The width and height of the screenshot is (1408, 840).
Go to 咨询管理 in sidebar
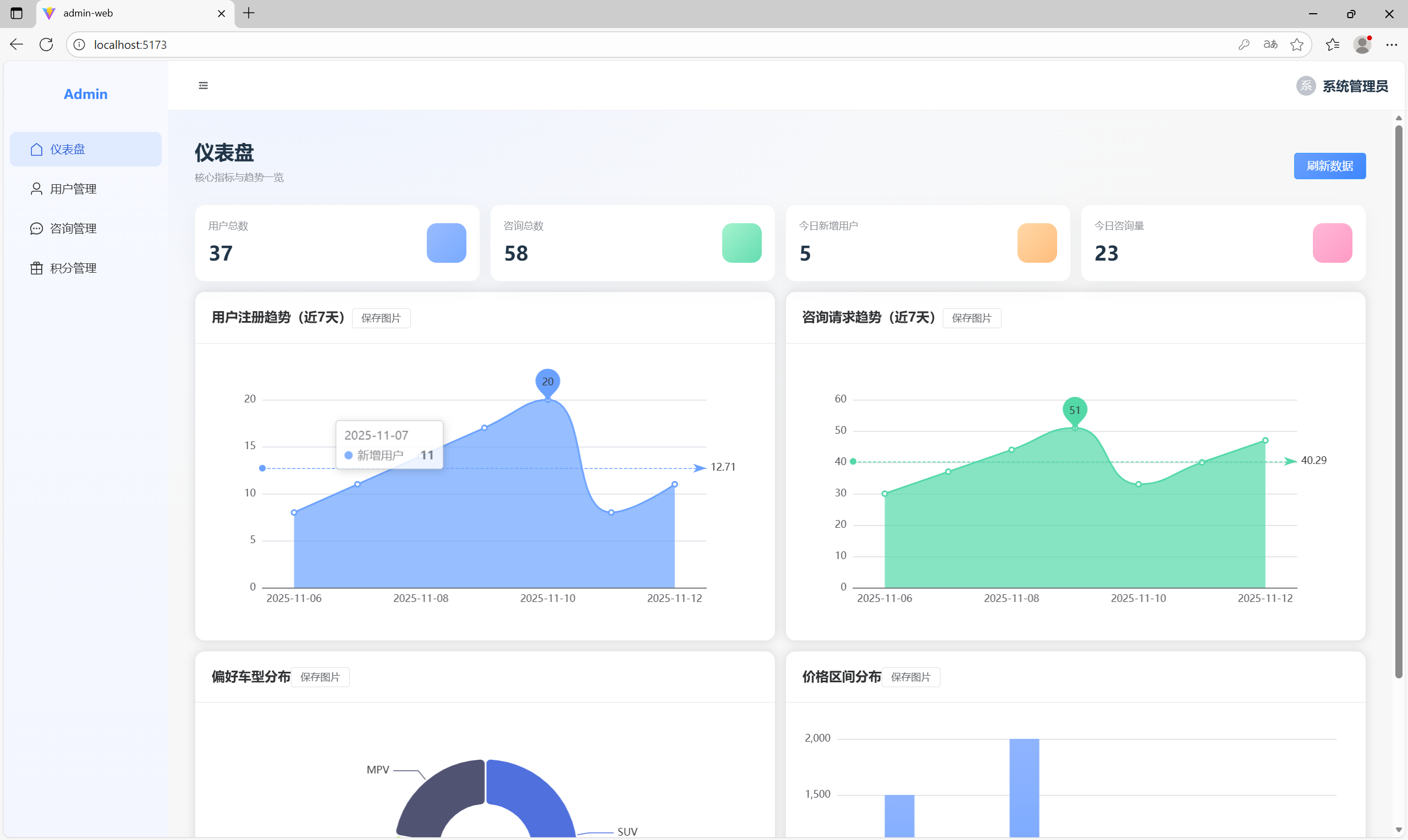(73, 229)
